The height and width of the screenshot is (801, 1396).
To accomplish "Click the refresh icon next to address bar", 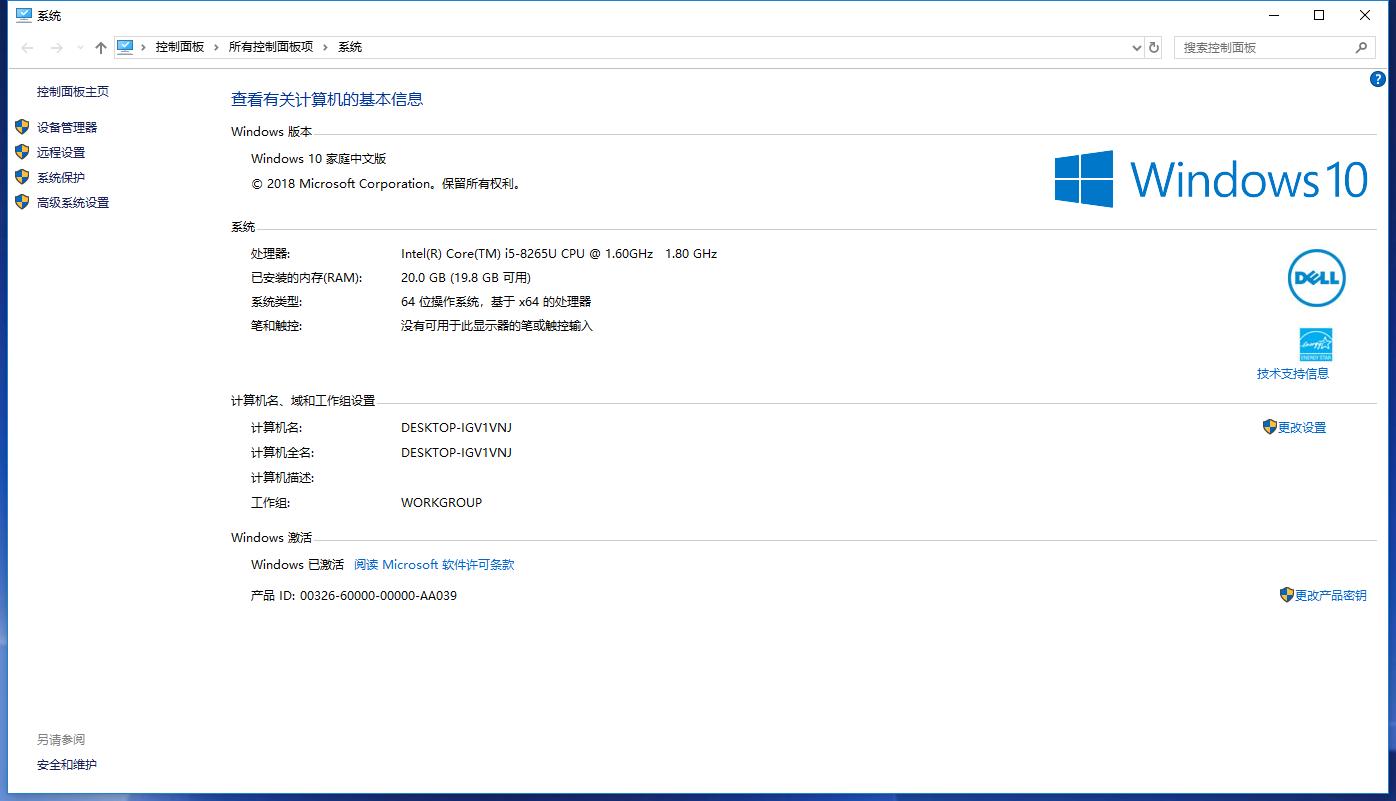I will click(x=1154, y=47).
